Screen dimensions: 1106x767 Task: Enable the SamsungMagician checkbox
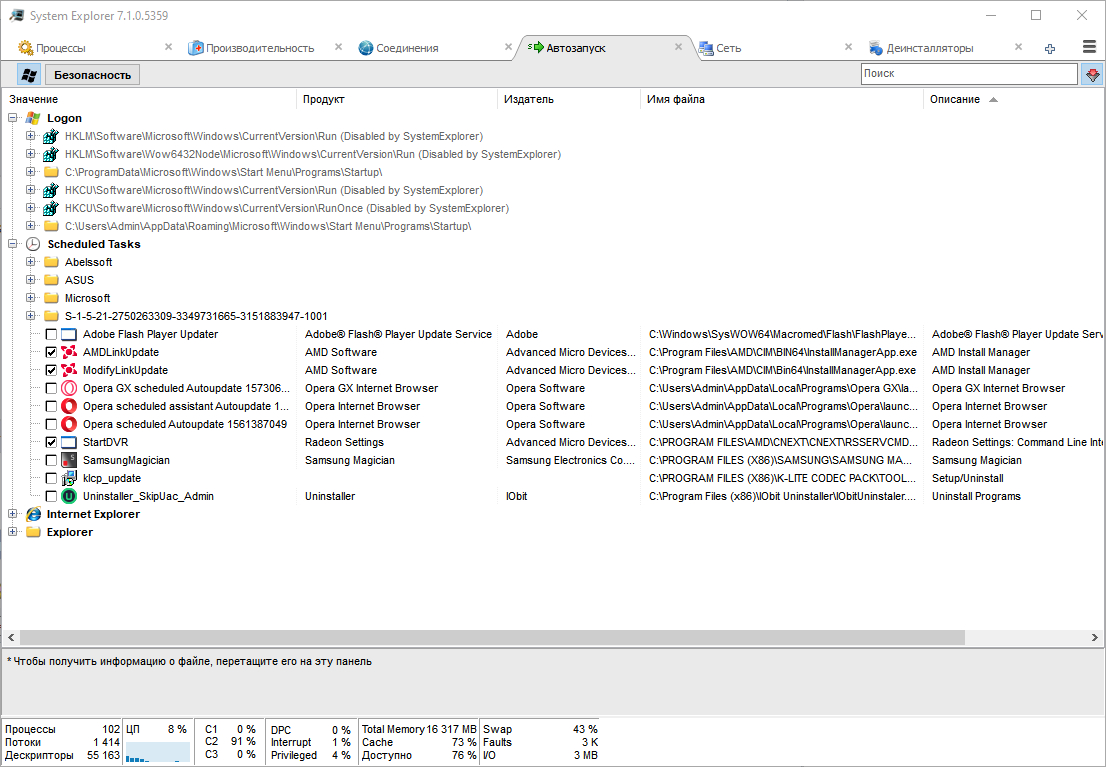(x=51, y=460)
